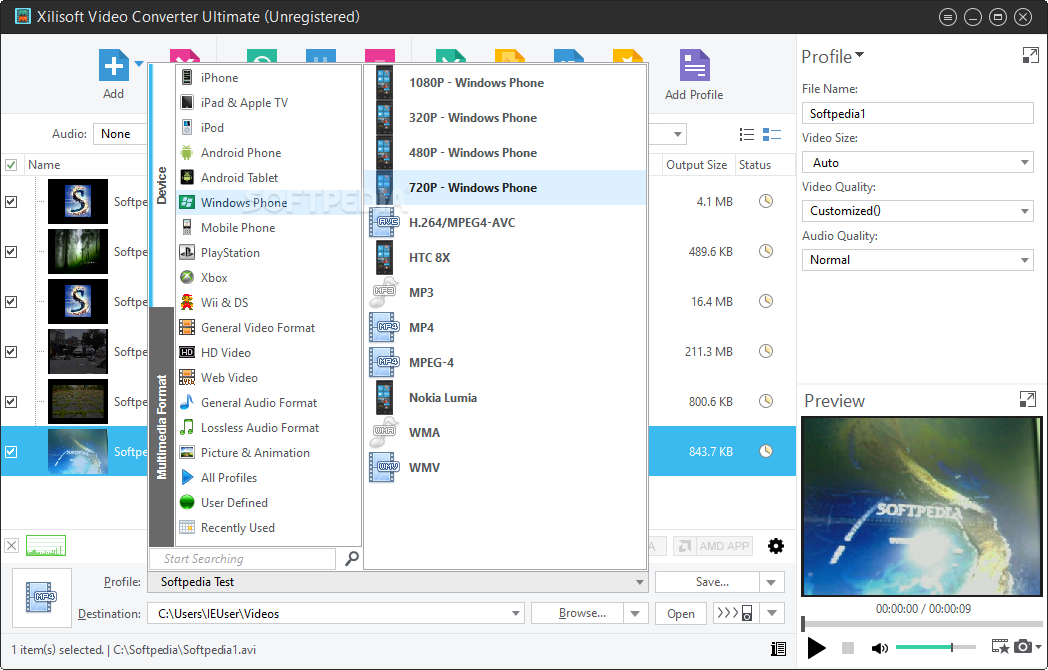Click the Open button
The width and height of the screenshot is (1048, 670).
[680, 613]
